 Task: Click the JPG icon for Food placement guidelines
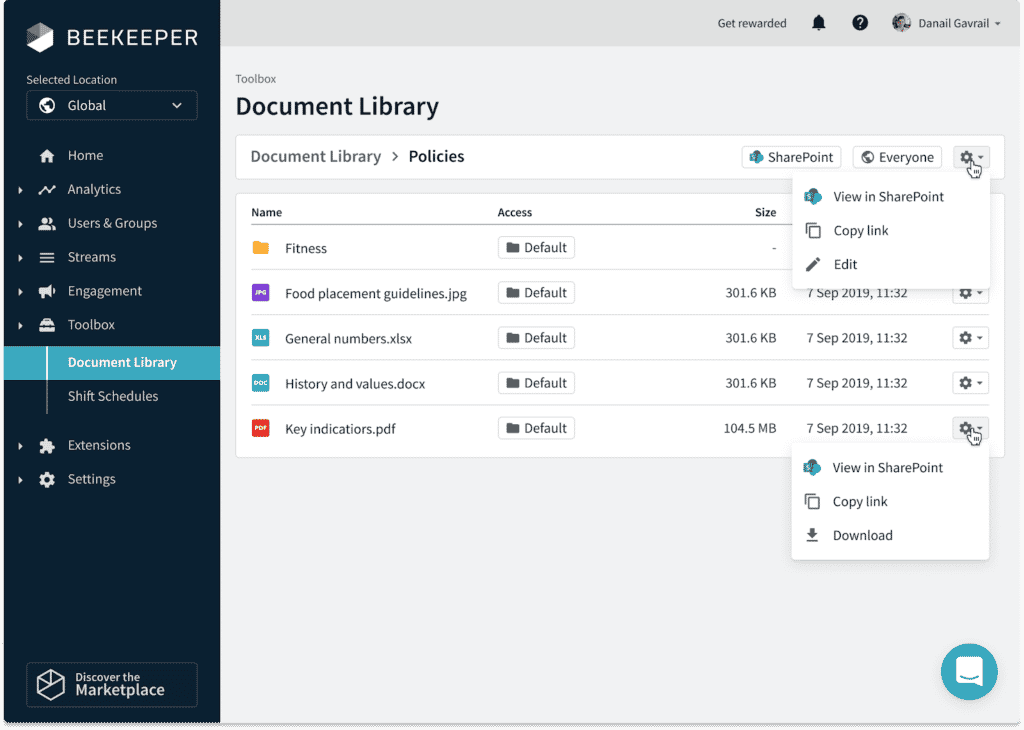(x=261, y=293)
